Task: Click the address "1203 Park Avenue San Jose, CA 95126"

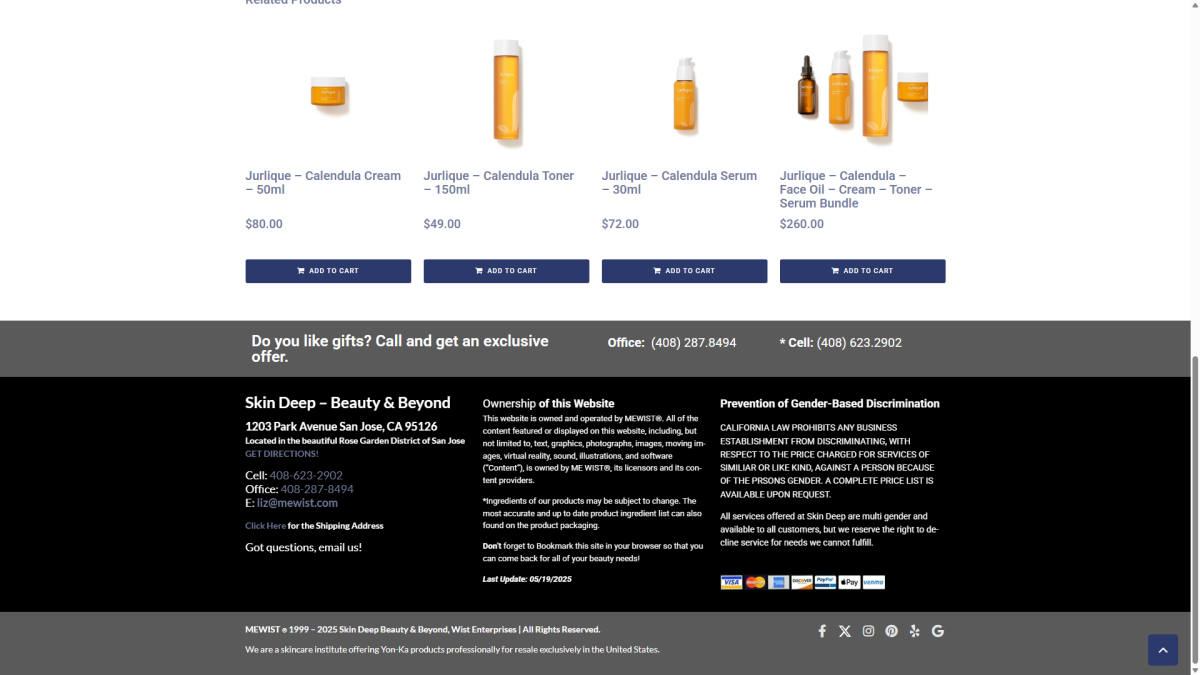Action: 341,427
